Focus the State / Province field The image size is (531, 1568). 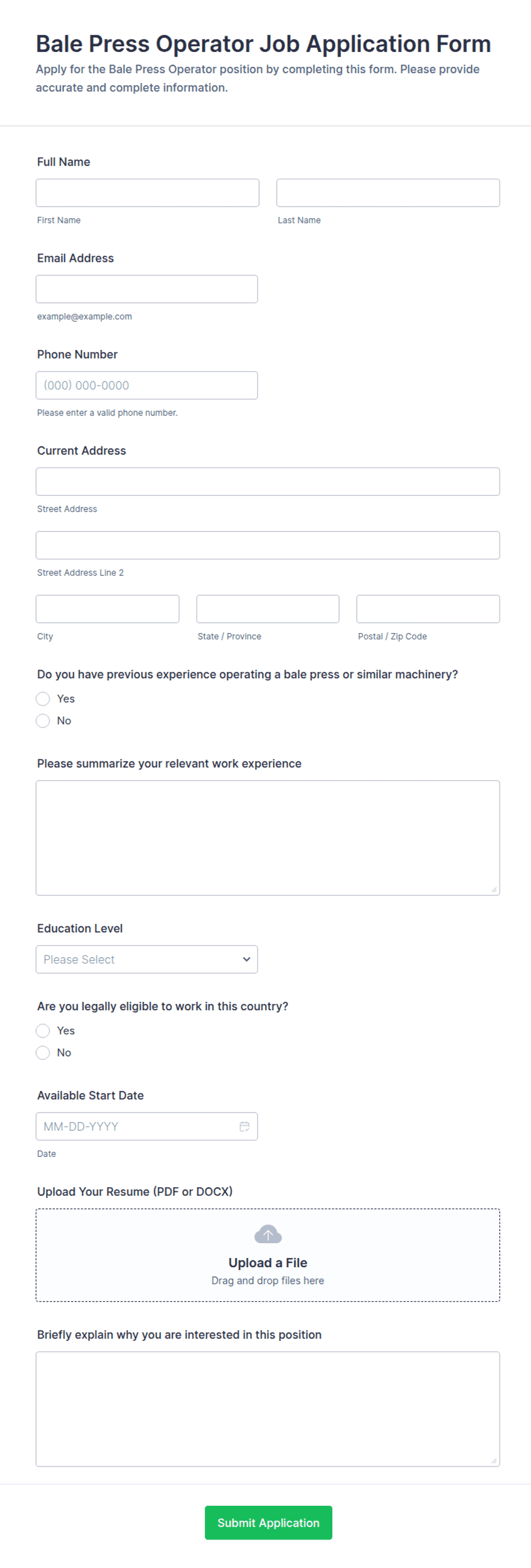pyautogui.click(x=268, y=608)
